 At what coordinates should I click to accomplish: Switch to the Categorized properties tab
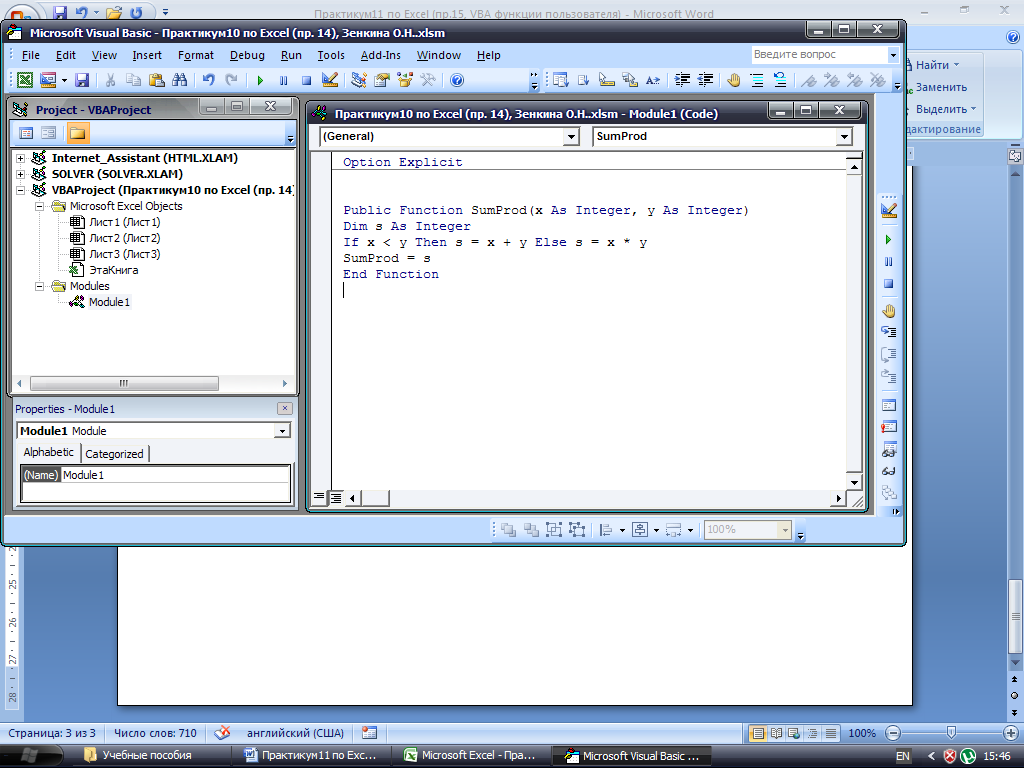coord(114,454)
